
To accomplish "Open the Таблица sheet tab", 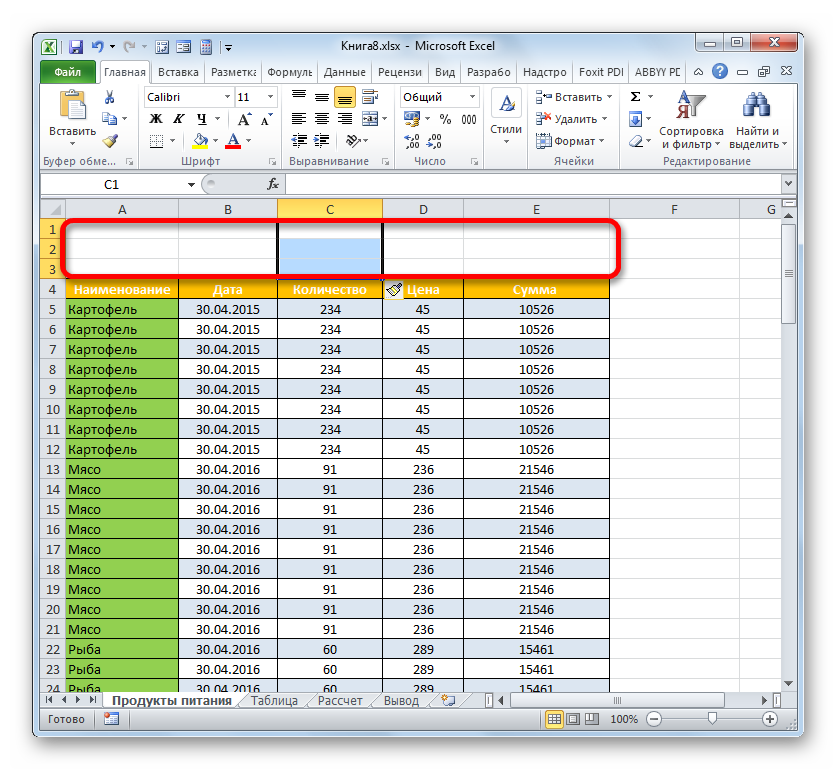I will [x=274, y=701].
